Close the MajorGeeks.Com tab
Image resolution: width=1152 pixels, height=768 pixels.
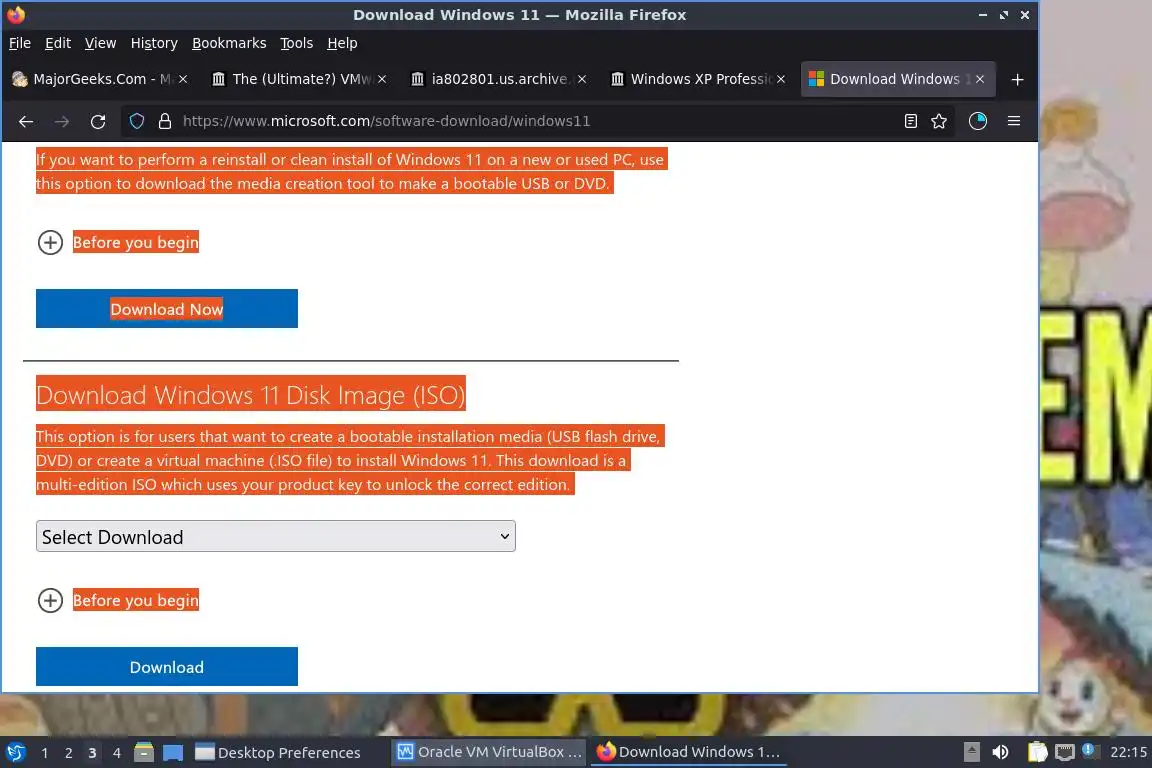[183, 79]
